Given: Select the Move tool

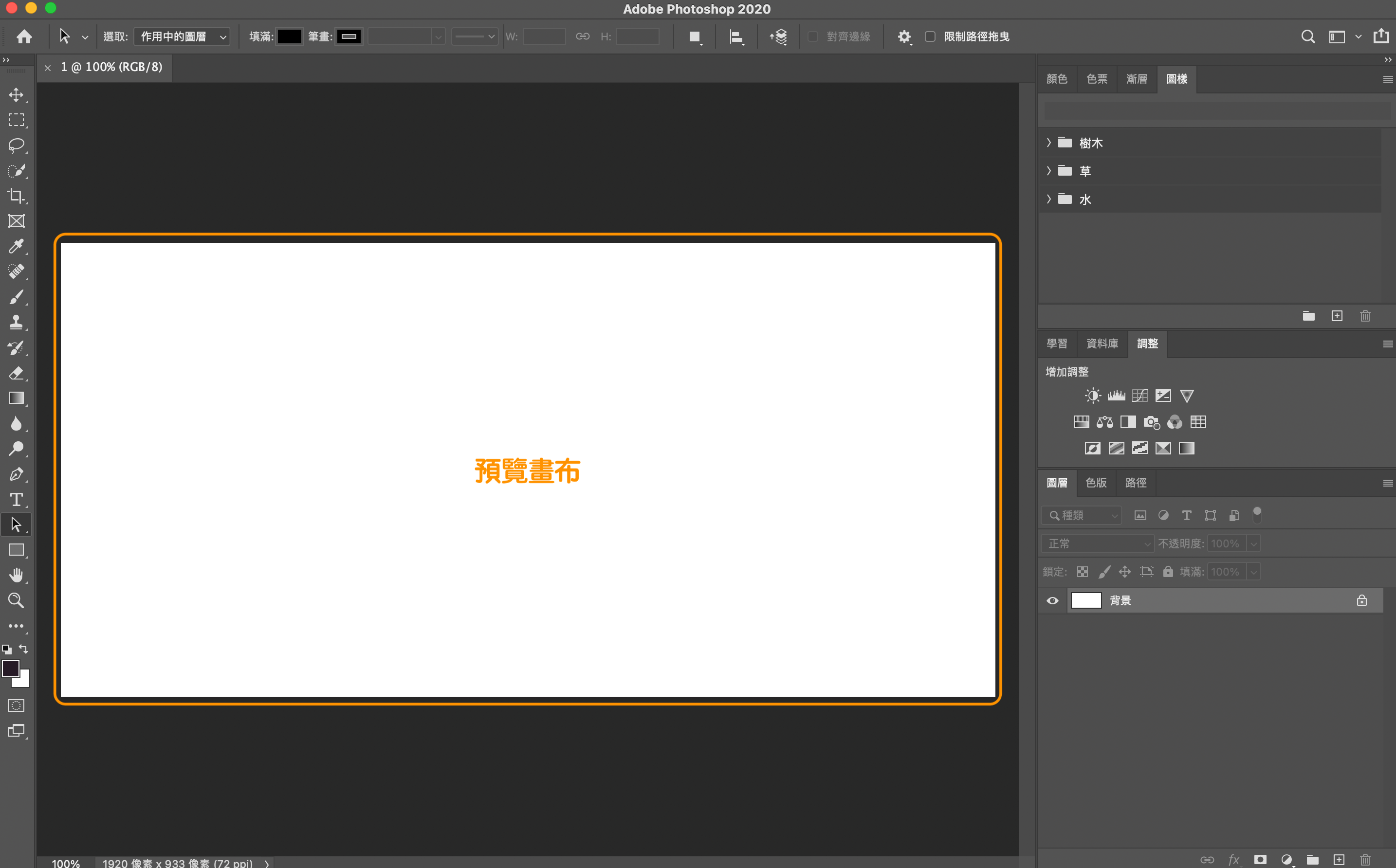Looking at the screenshot, I should tap(16, 95).
